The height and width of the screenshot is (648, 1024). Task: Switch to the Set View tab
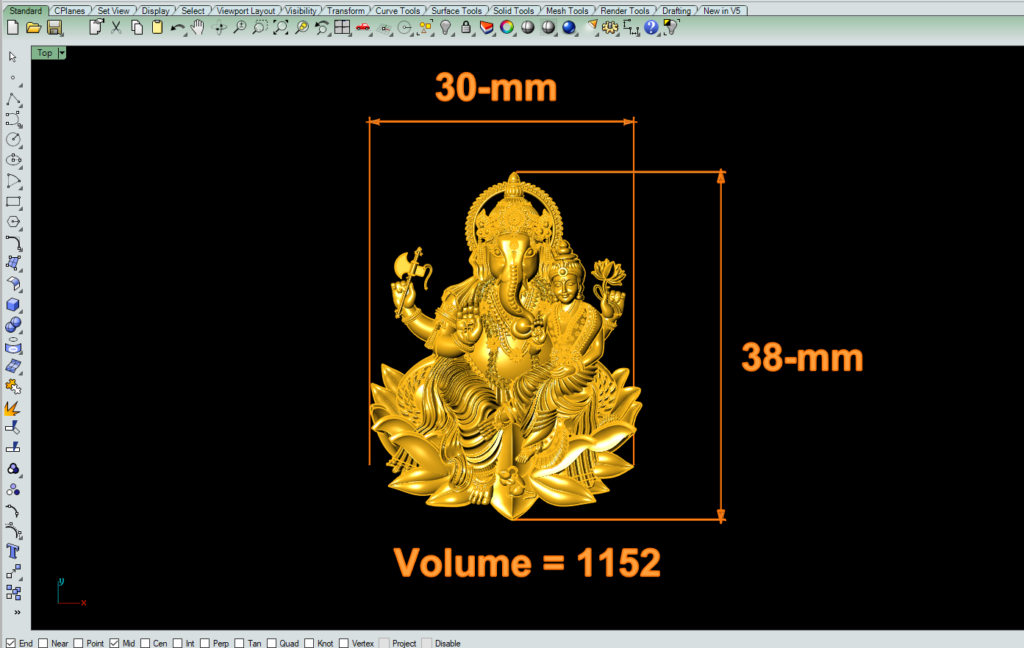tap(113, 10)
